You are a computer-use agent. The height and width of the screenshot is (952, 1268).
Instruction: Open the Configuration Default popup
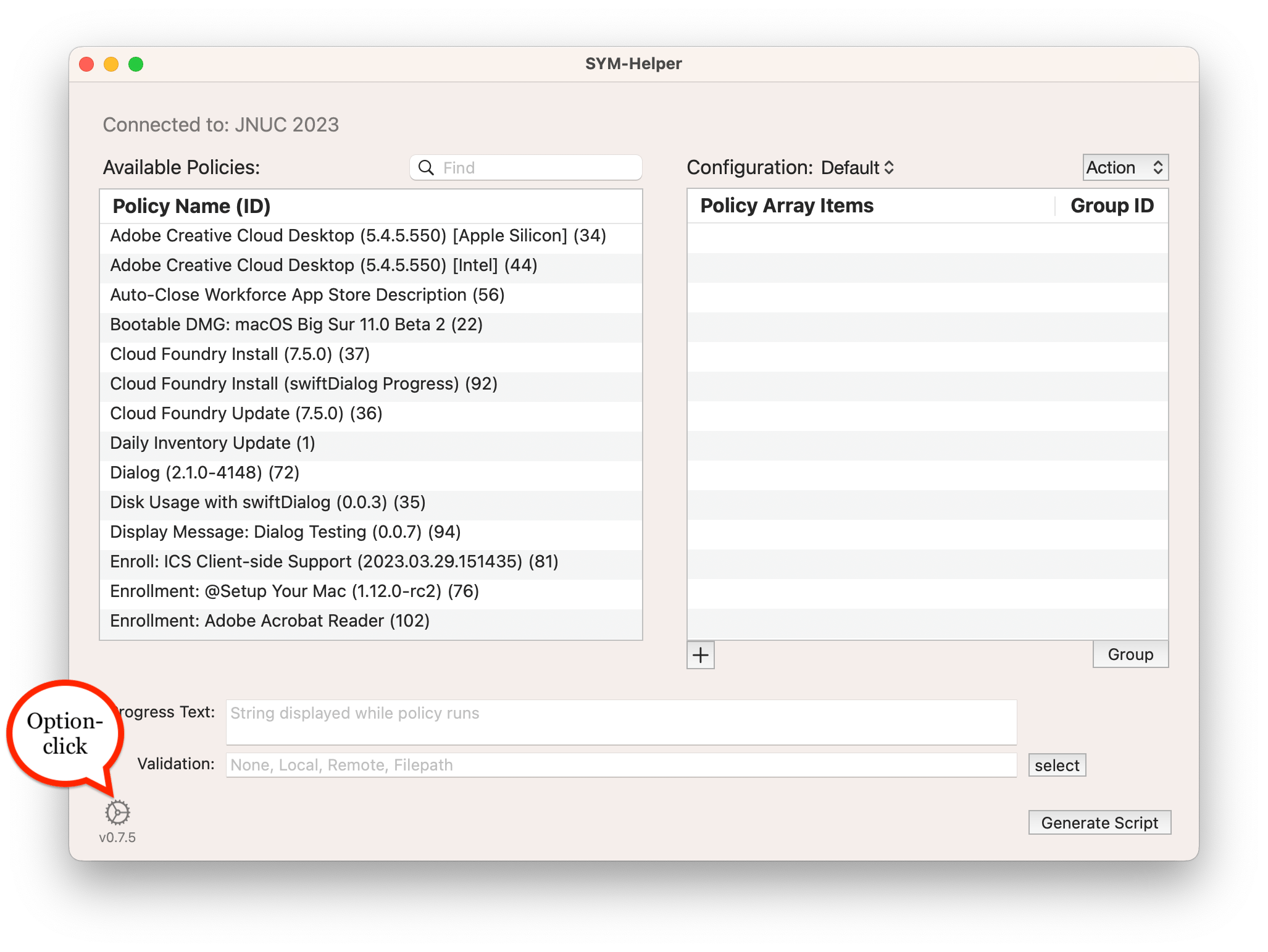tap(857, 168)
